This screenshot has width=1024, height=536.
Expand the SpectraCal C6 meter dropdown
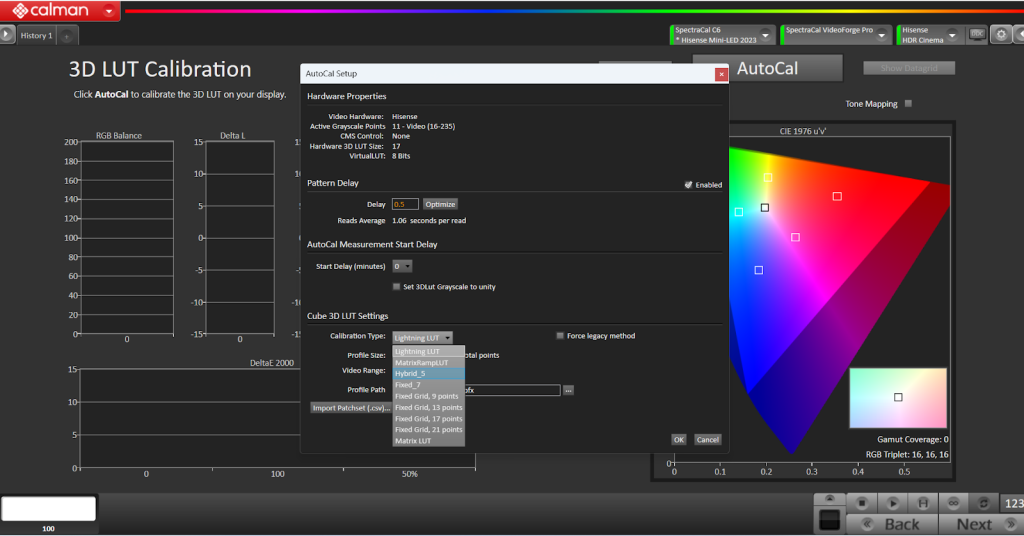pyautogui.click(x=765, y=35)
